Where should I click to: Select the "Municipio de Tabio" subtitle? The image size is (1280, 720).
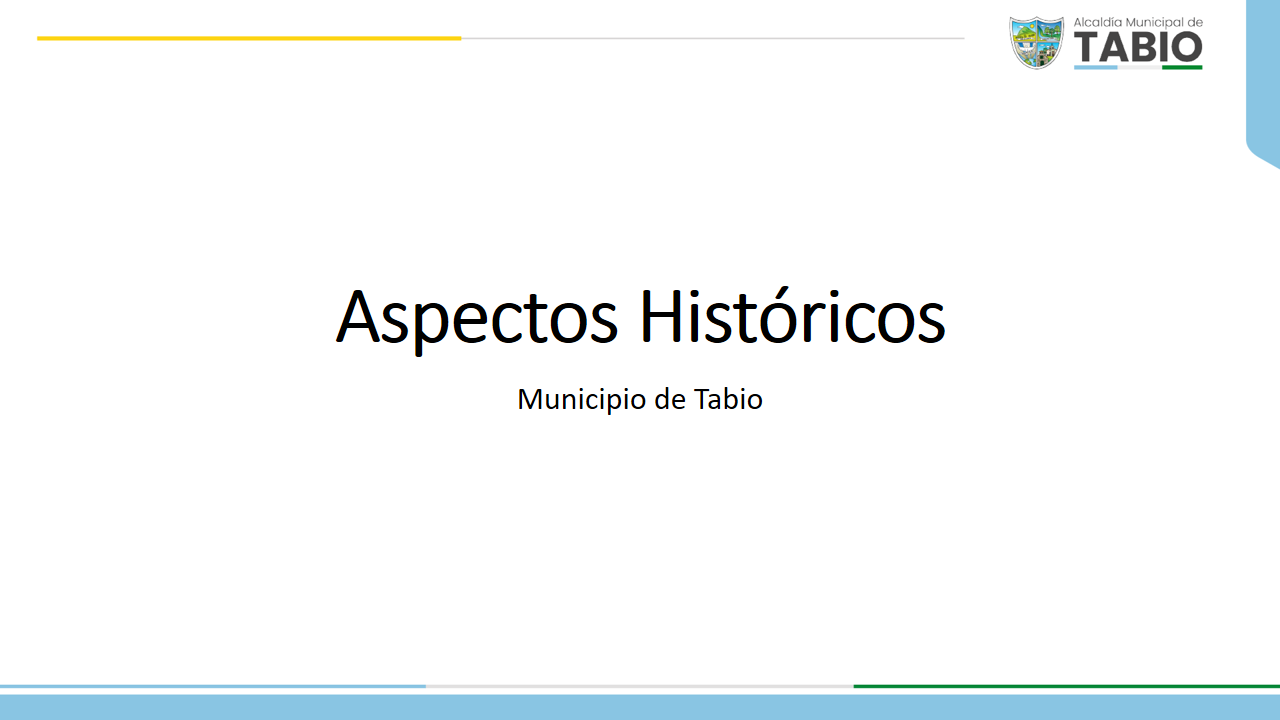pos(640,399)
